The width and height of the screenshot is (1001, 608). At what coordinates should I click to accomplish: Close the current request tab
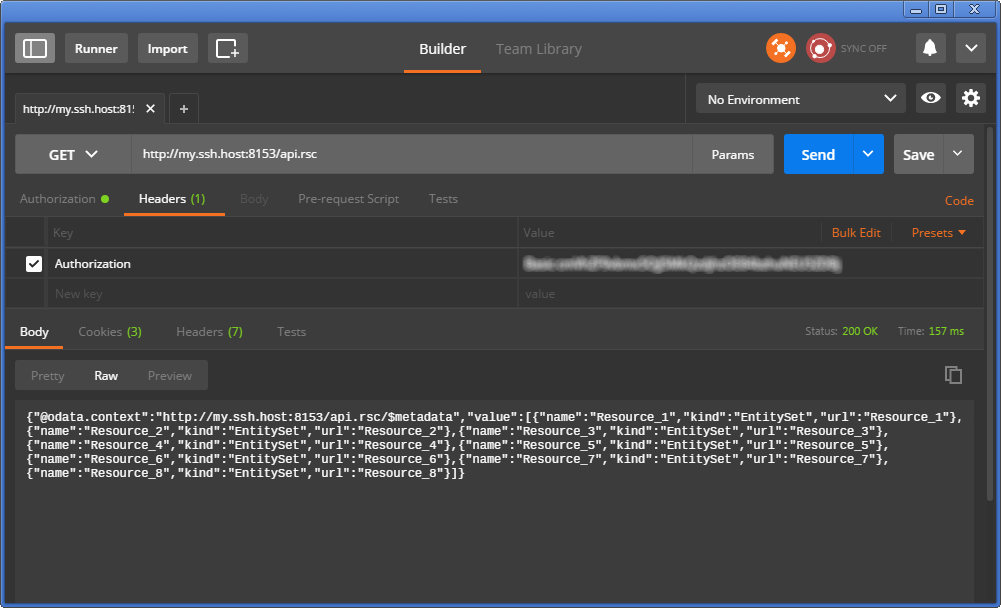click(151, 108)
